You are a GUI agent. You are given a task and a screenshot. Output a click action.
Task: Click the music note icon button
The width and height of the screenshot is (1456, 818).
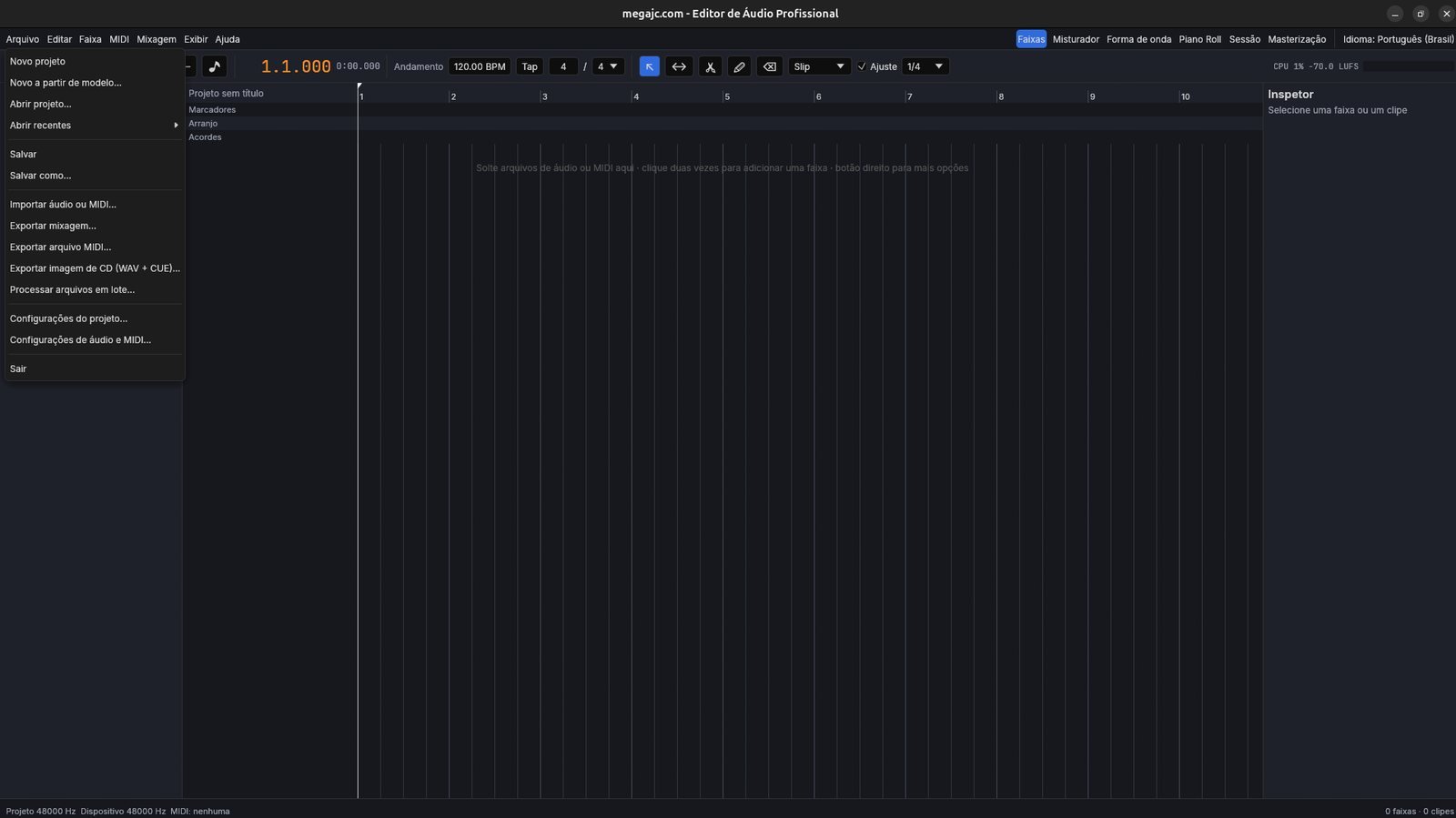pyautogui.click(x=214, y=66)
